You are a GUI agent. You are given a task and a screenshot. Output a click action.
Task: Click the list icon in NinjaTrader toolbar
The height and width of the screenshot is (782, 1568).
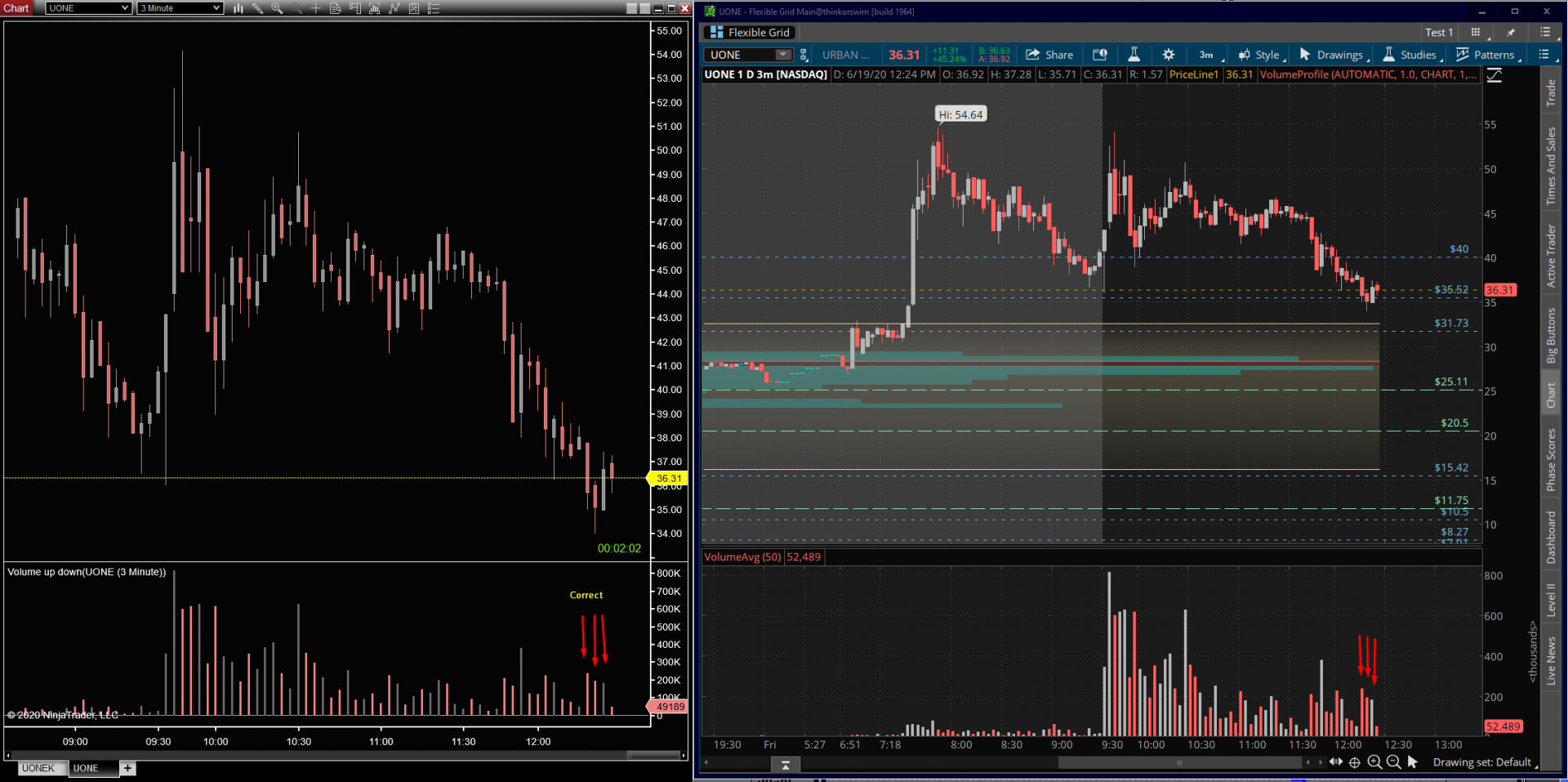coord(434,8)
